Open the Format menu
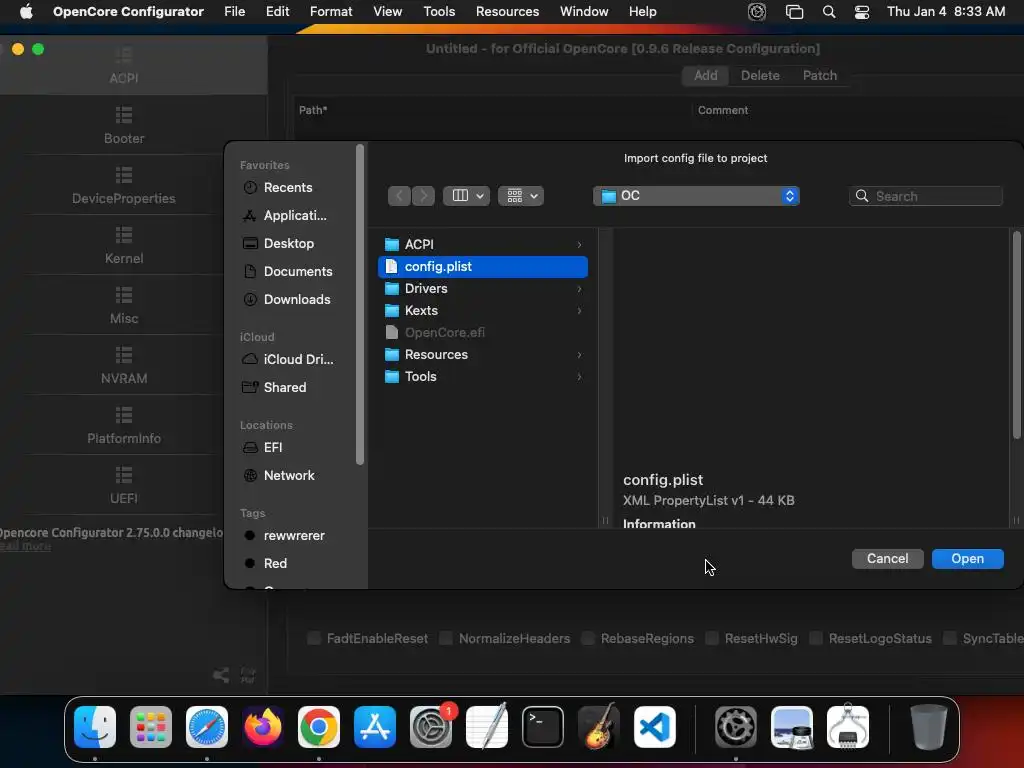 (x=331, y=12)
